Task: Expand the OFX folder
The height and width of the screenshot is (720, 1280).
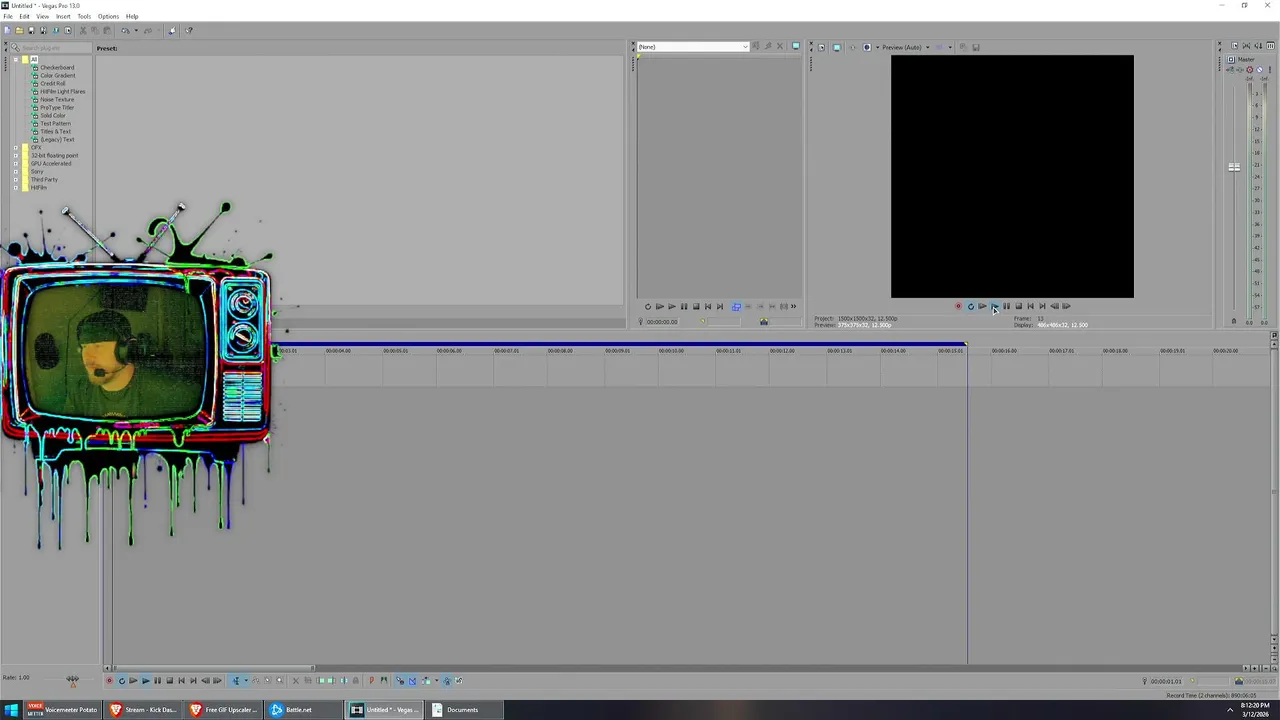Action: [16, 148]
